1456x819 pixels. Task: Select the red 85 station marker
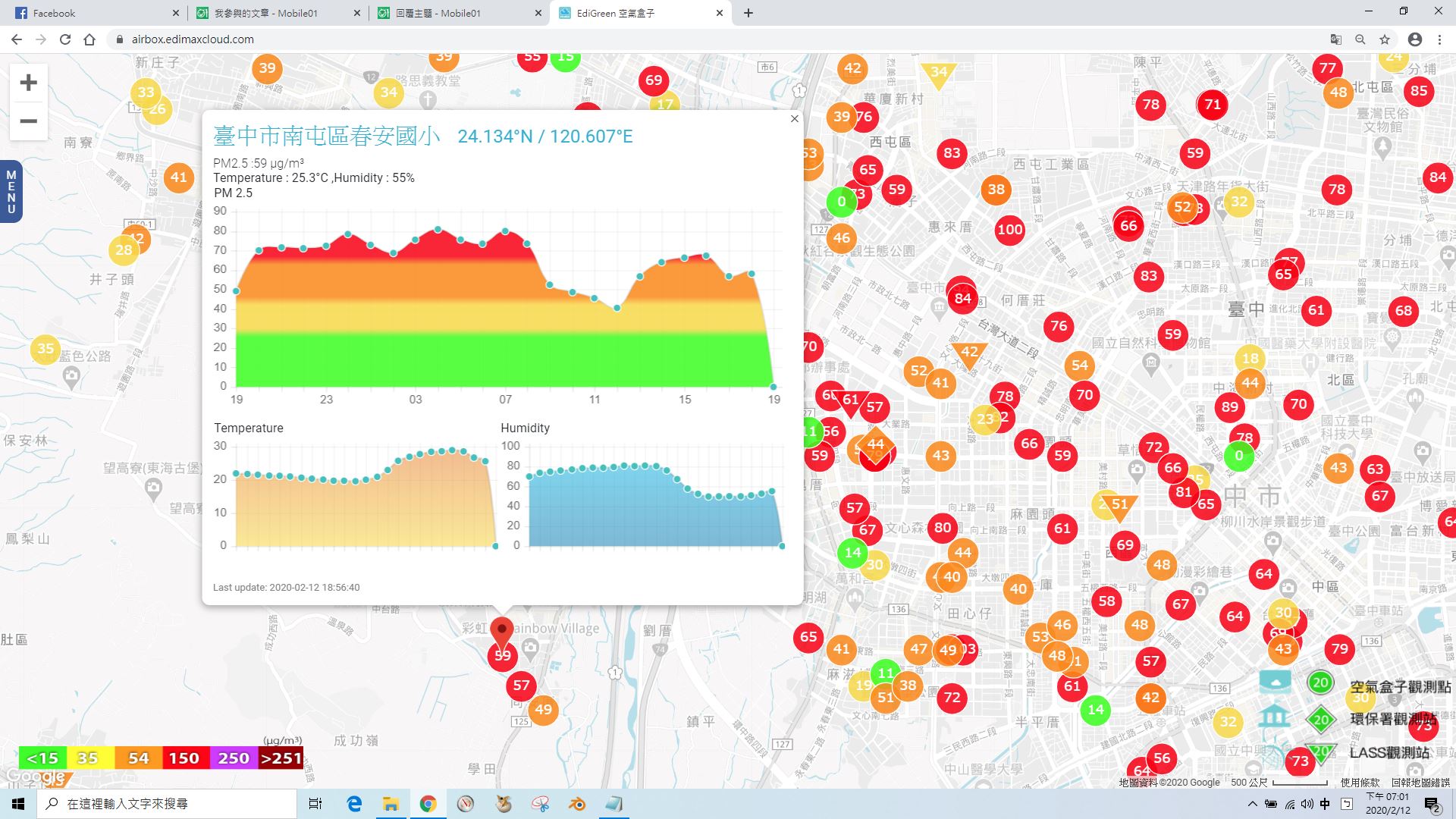pos(1419,92)
